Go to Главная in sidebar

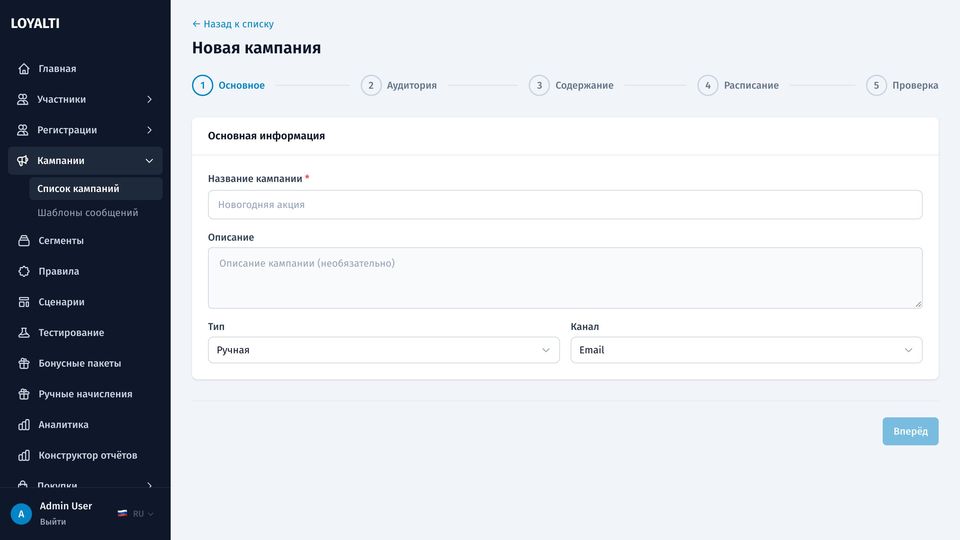[58, 69]
